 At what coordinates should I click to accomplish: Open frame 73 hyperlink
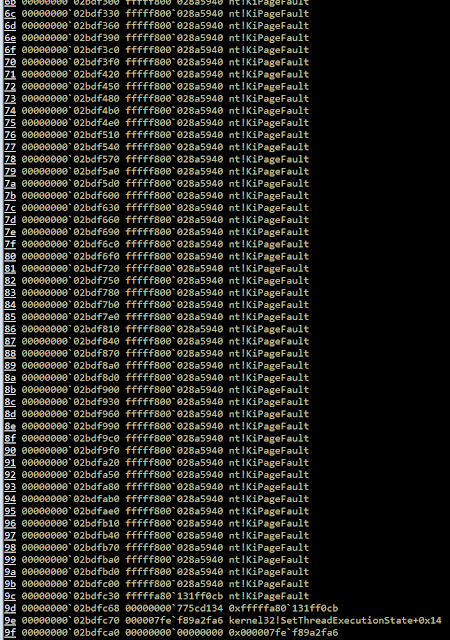(x=10, y=98)
